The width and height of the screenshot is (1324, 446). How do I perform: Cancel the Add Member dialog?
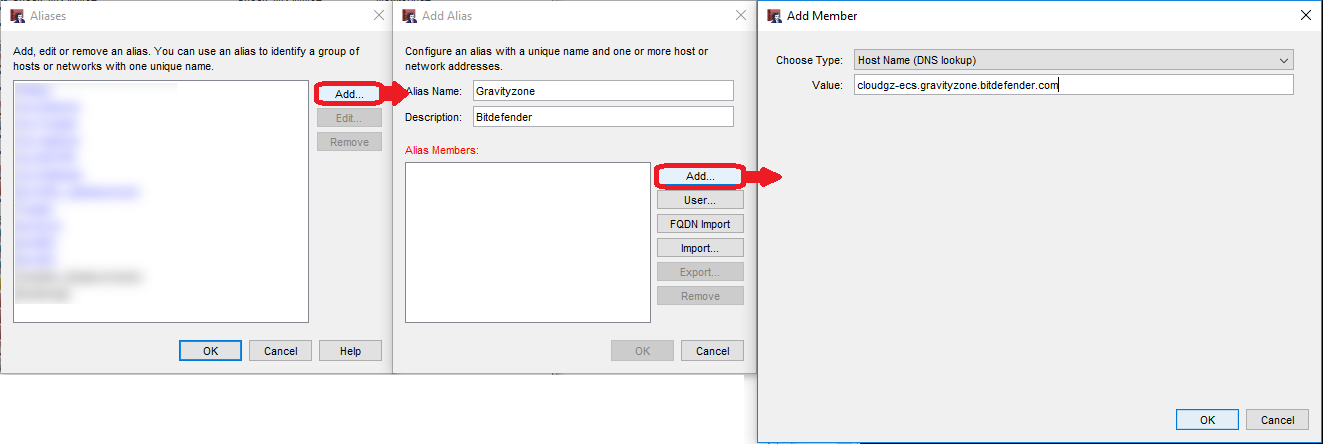click(x=1277, y=420)
